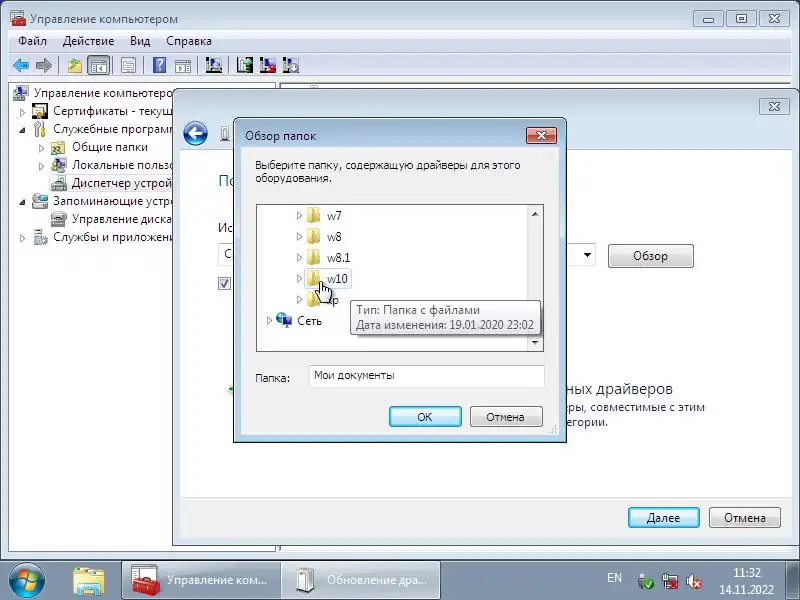
Task: Open Help via the question mark icon
Action: pyautogui.click(x=159, y=65)
